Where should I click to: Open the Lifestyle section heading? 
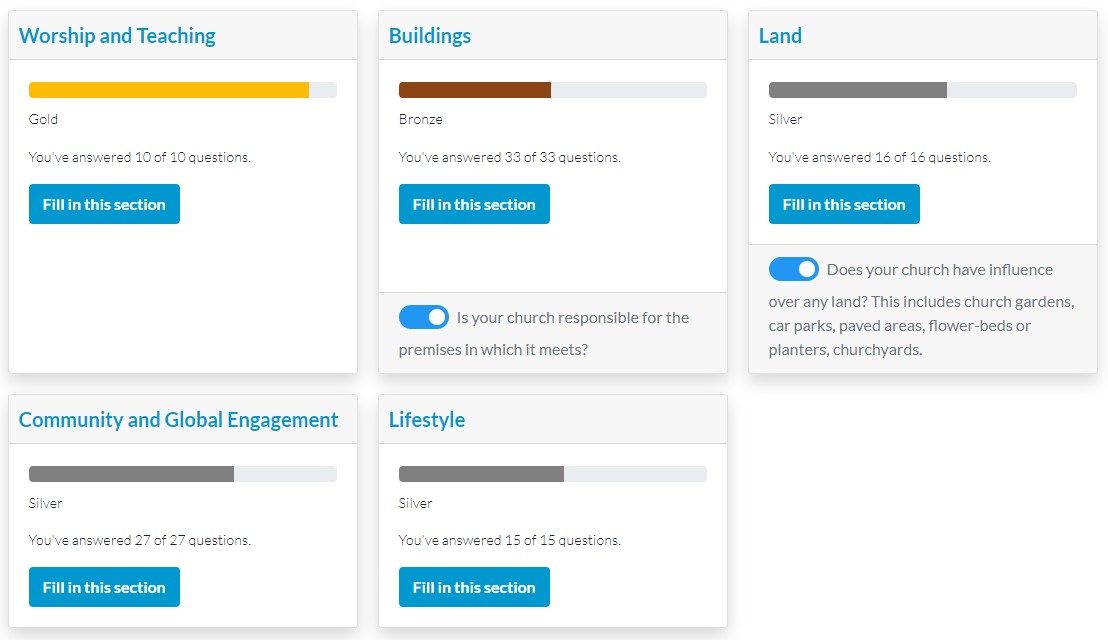(x=427, y=420)
